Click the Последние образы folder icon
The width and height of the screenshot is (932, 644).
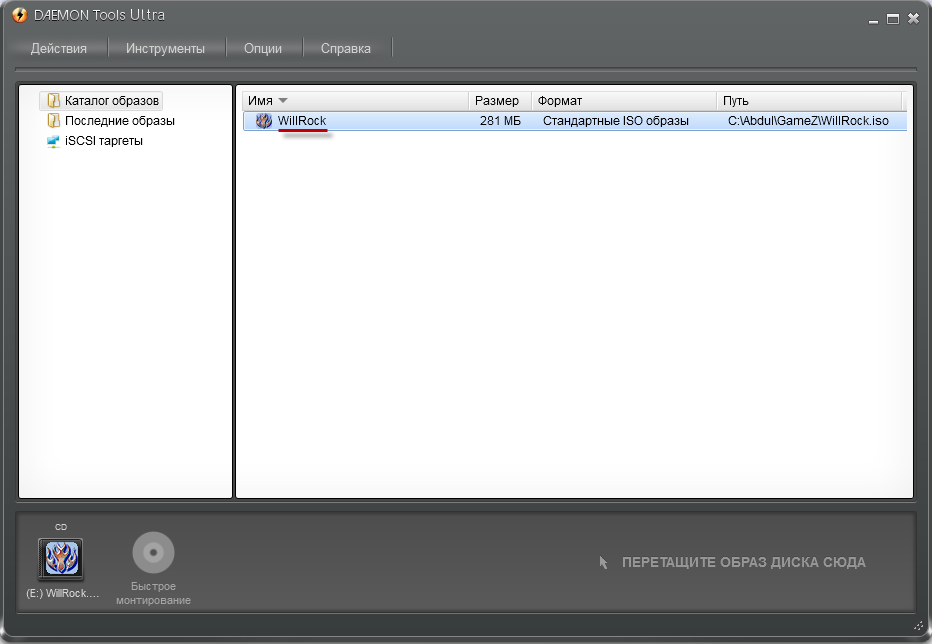[x=53, y=121]
